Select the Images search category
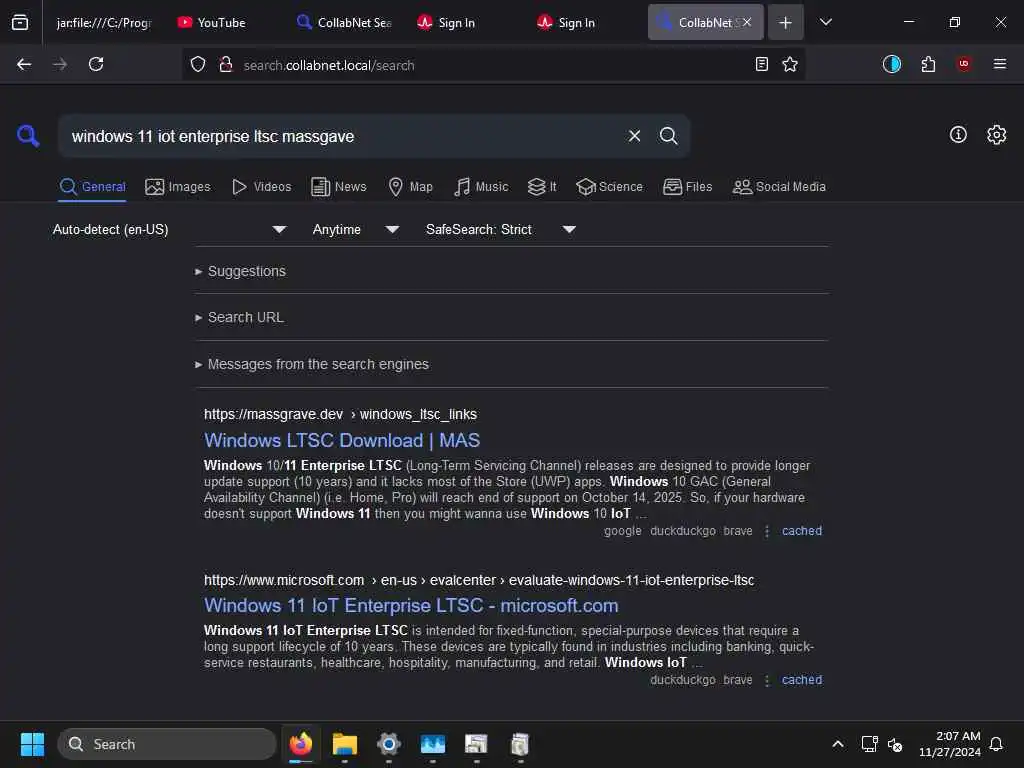The image size is (1024, 768). click(x=178, y=187)
